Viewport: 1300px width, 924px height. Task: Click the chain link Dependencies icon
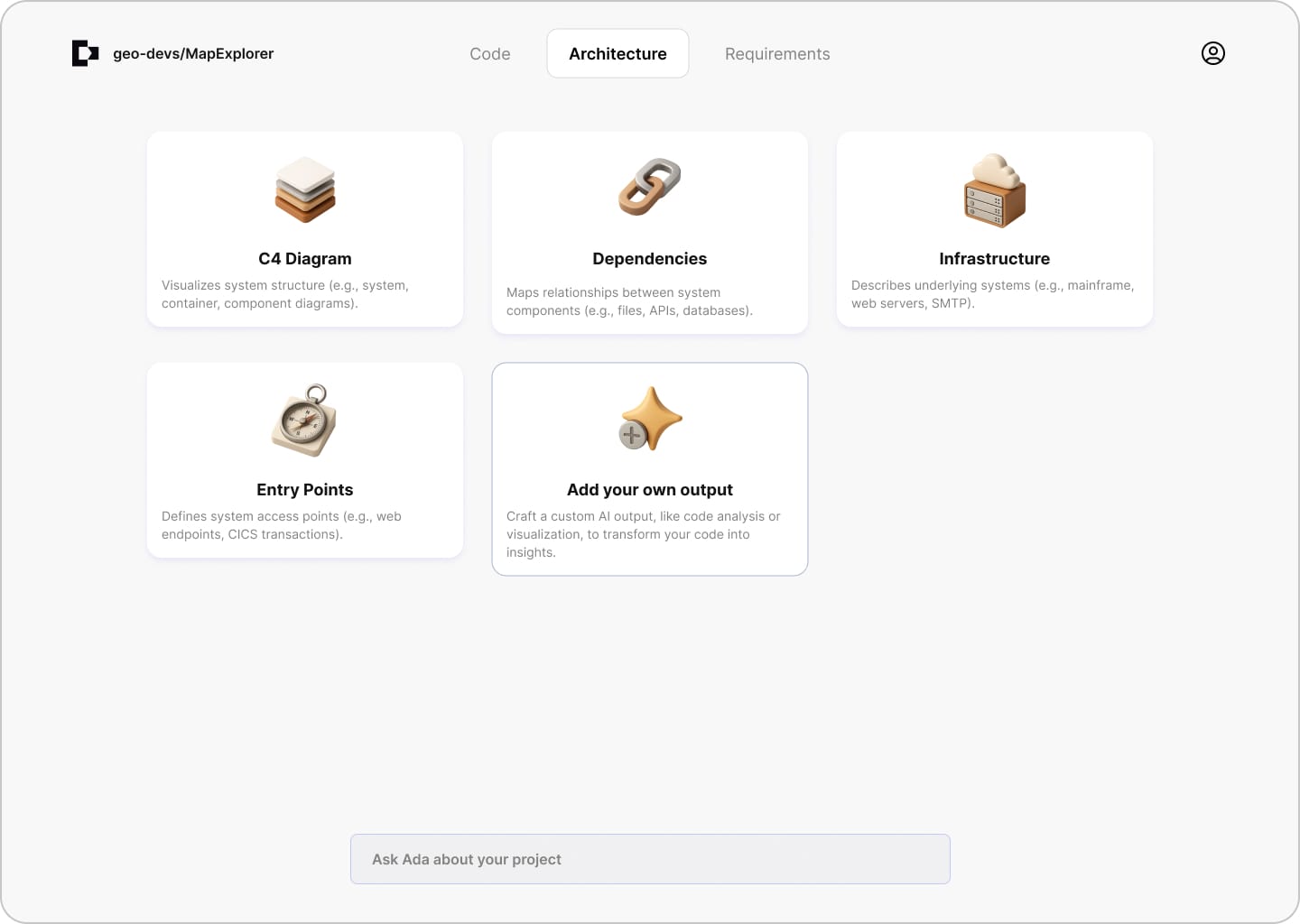[x=650, y=188]
